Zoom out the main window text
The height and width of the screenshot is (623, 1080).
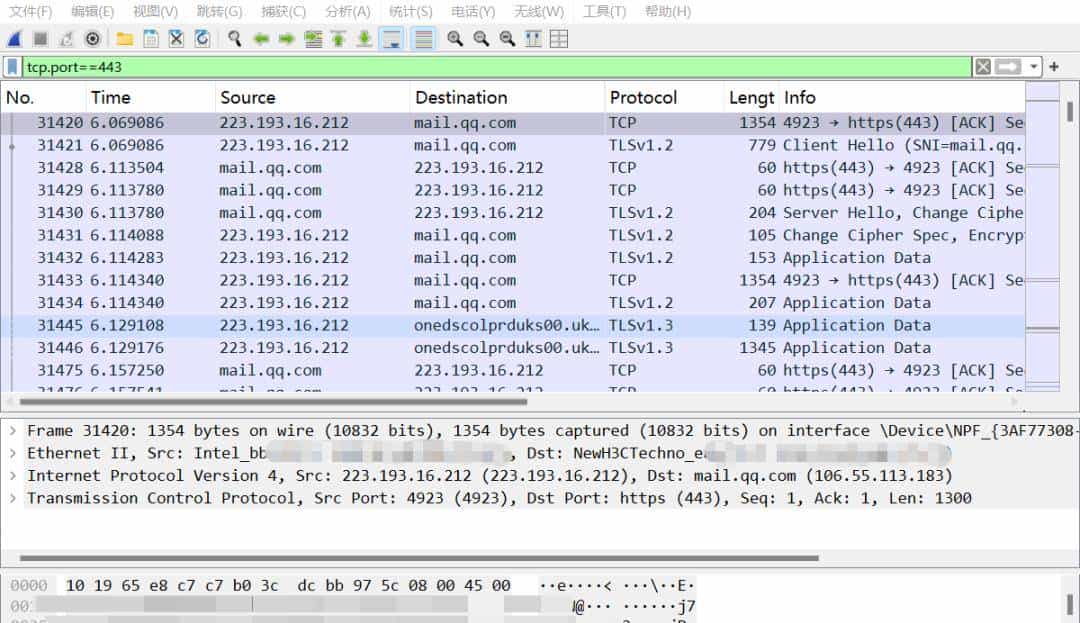click(x=481, y=39)
